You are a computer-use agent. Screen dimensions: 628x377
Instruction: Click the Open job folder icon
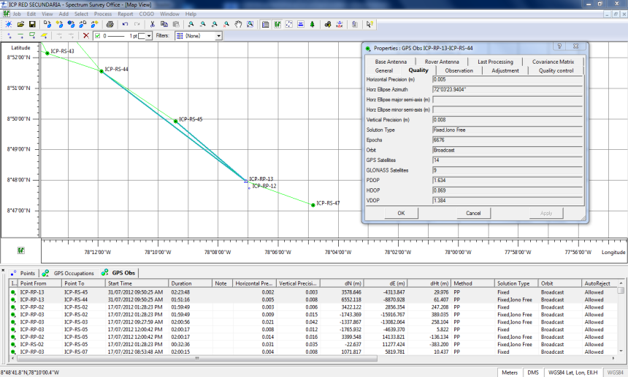pos(20,24)
